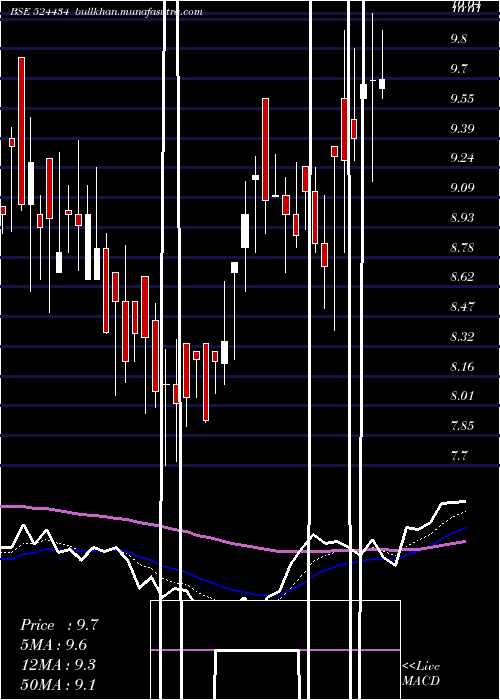The height and width of the screenshot is (700, 500).
Task: Click the 'Price : 9.7' legend text
Action: tap(59, 625)
